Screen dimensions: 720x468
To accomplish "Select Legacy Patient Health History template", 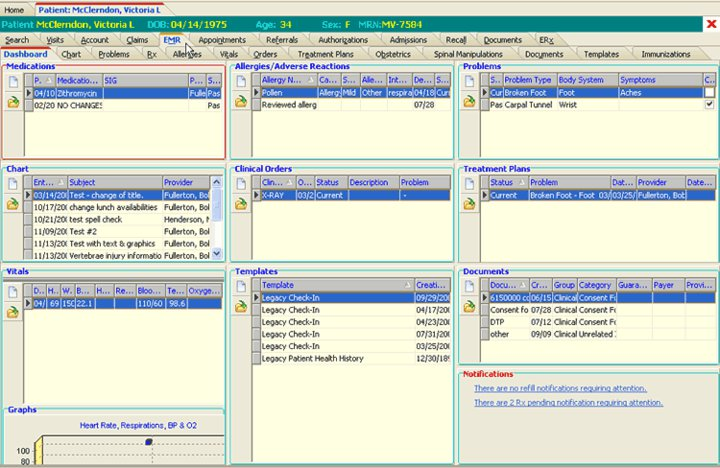I will coord(312,358).
